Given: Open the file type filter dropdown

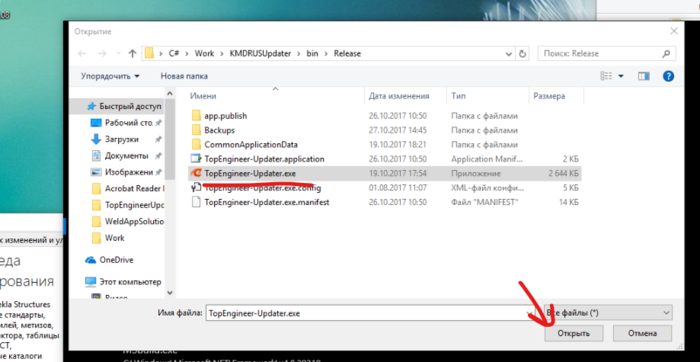Looking at the screenshot, I should pyautogui.click(x=608, y=313).
